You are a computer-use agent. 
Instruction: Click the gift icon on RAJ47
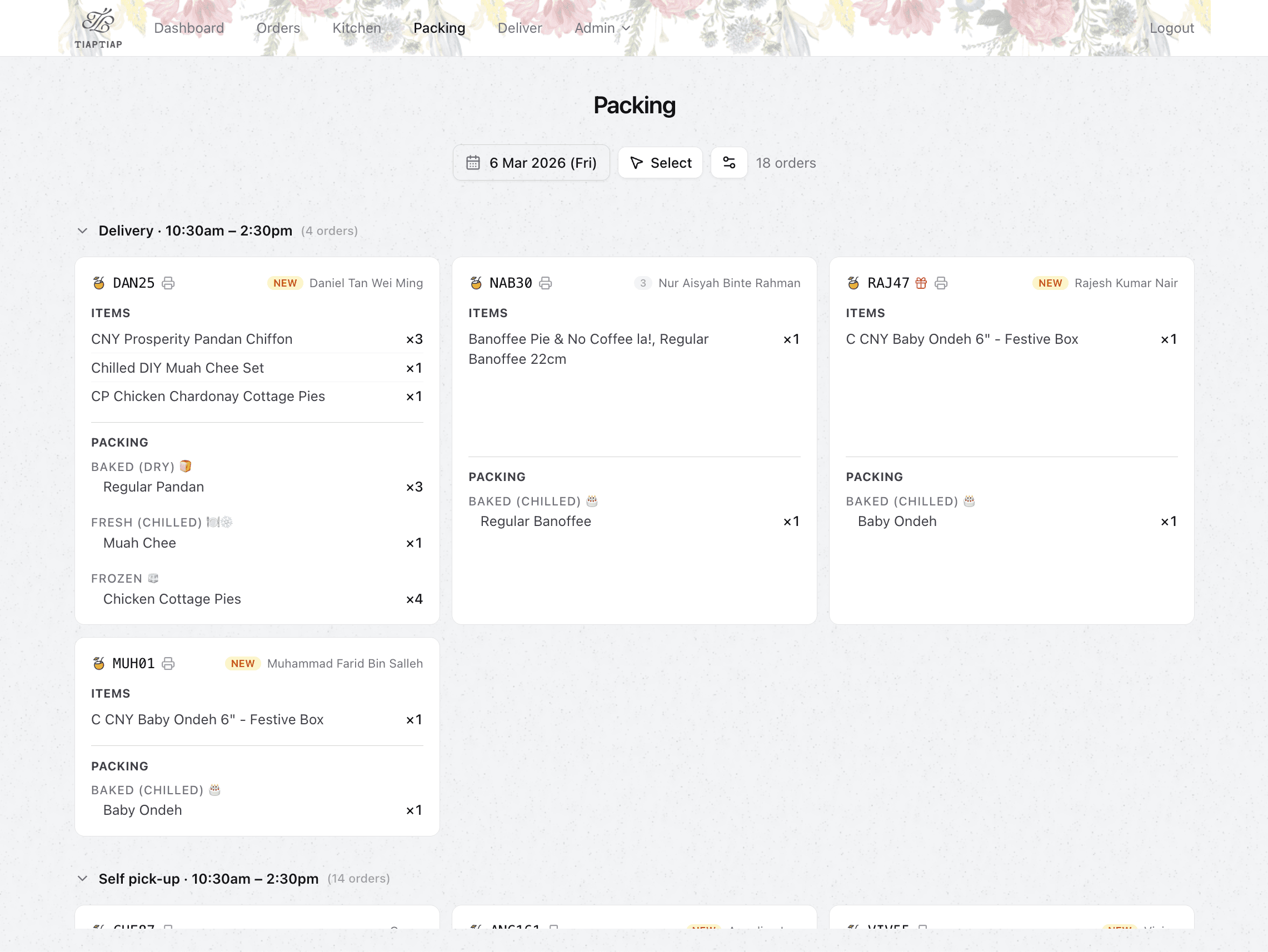click(x=921, y=283)
